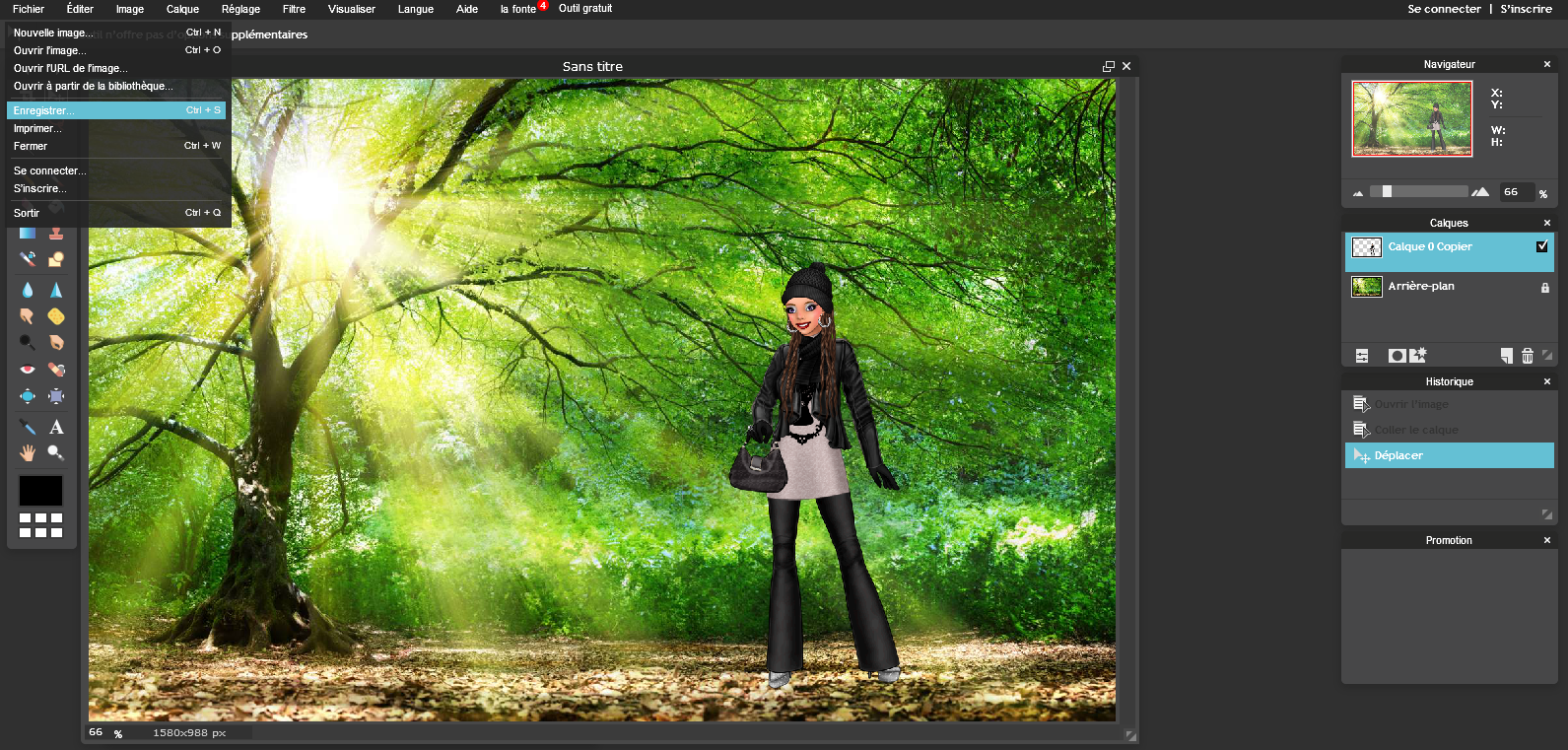Go to 'Ouvrir l'image' history state
Image resolution: width=1568 pixels, height=750 pixels.
point(1449,404)
